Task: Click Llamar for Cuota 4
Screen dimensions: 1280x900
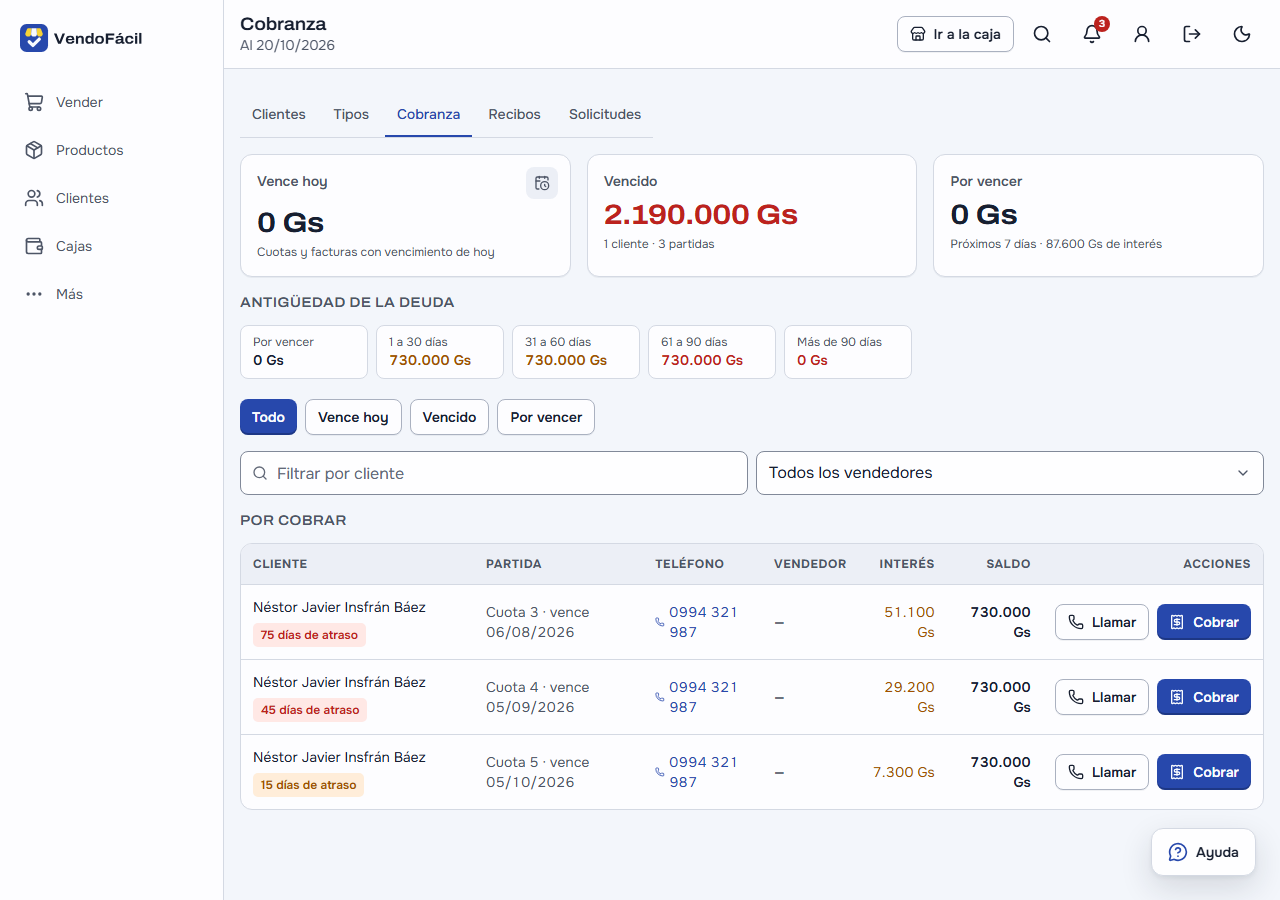Action: 1102,697
